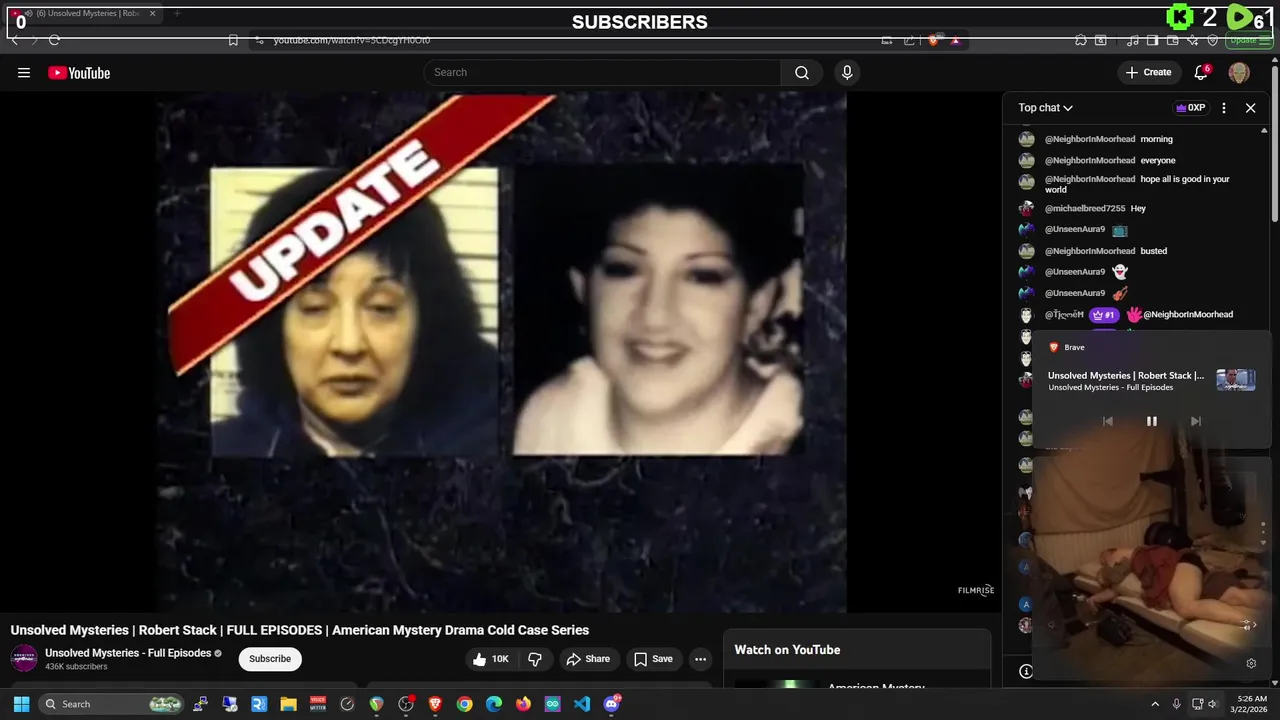The height and width of the screenshot is (720, 1280).
Task: Open settings gear in media overlay
Action: (1250, 663)
